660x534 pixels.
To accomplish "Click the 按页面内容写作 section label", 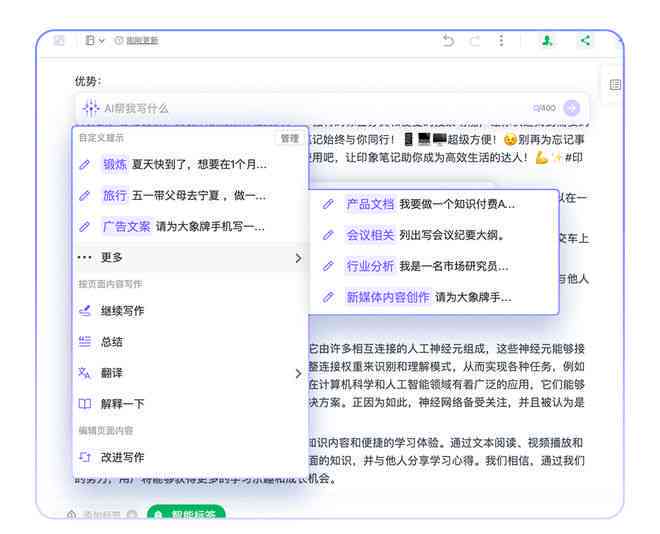I will click(x=110, y=284).
